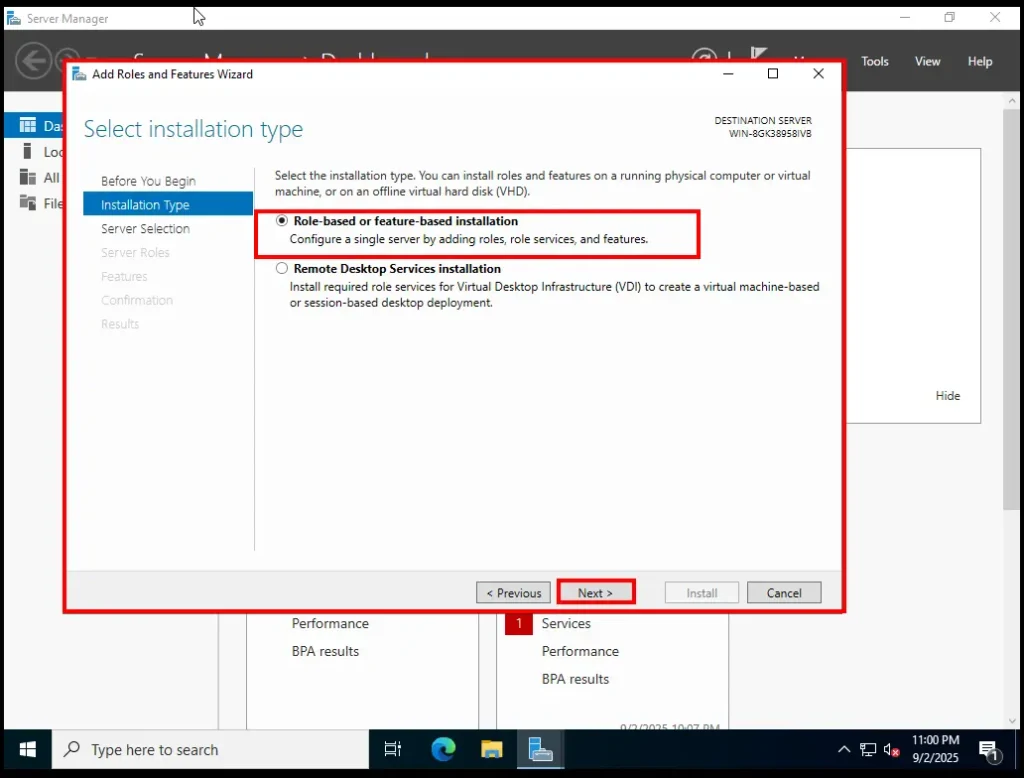Click the < Previous button
Image resolution: width=1024 pixels, height=778 pixels.
pyautogui.click(x=513, y=592)
